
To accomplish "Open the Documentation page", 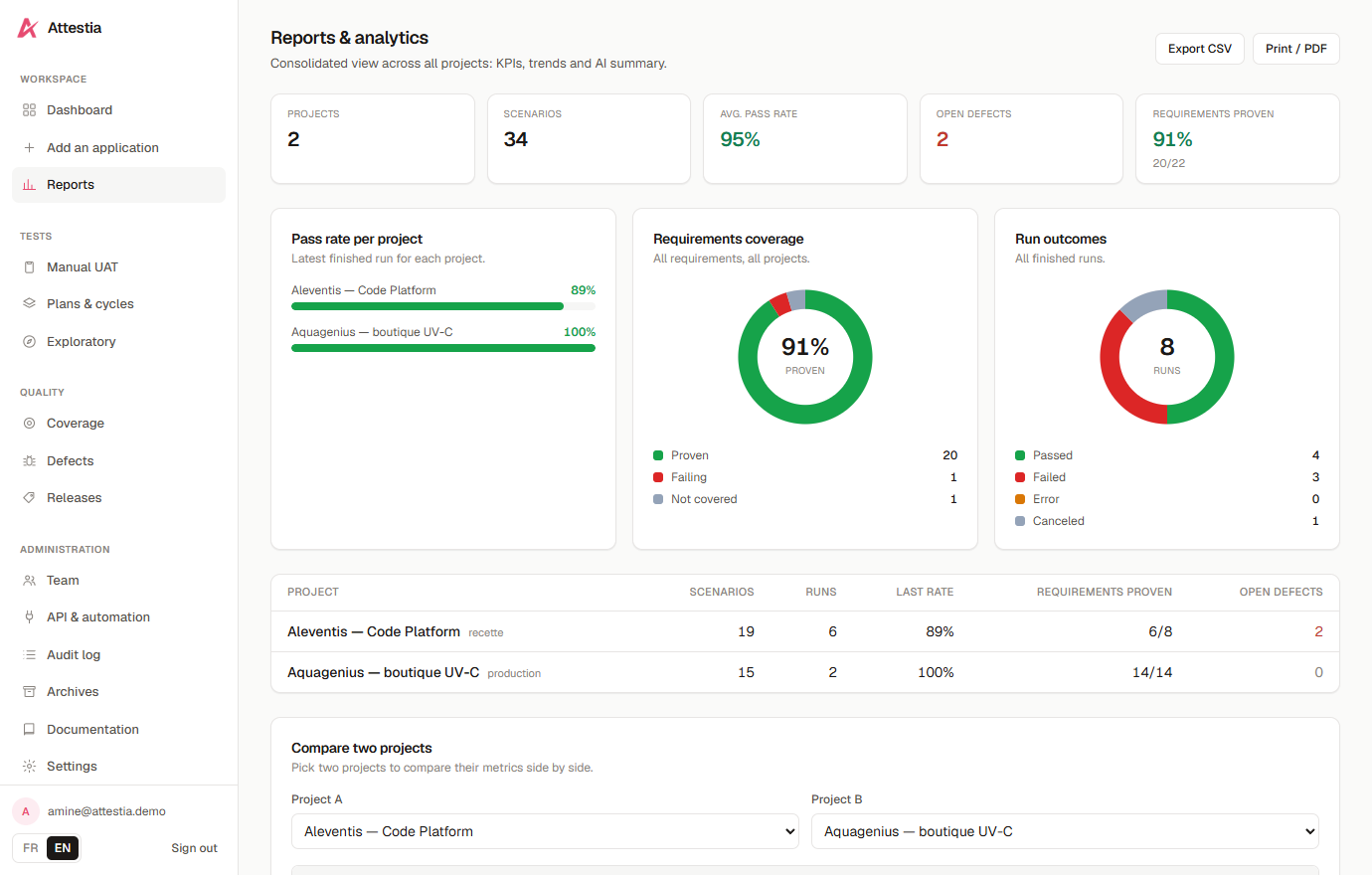I will 118,730.
